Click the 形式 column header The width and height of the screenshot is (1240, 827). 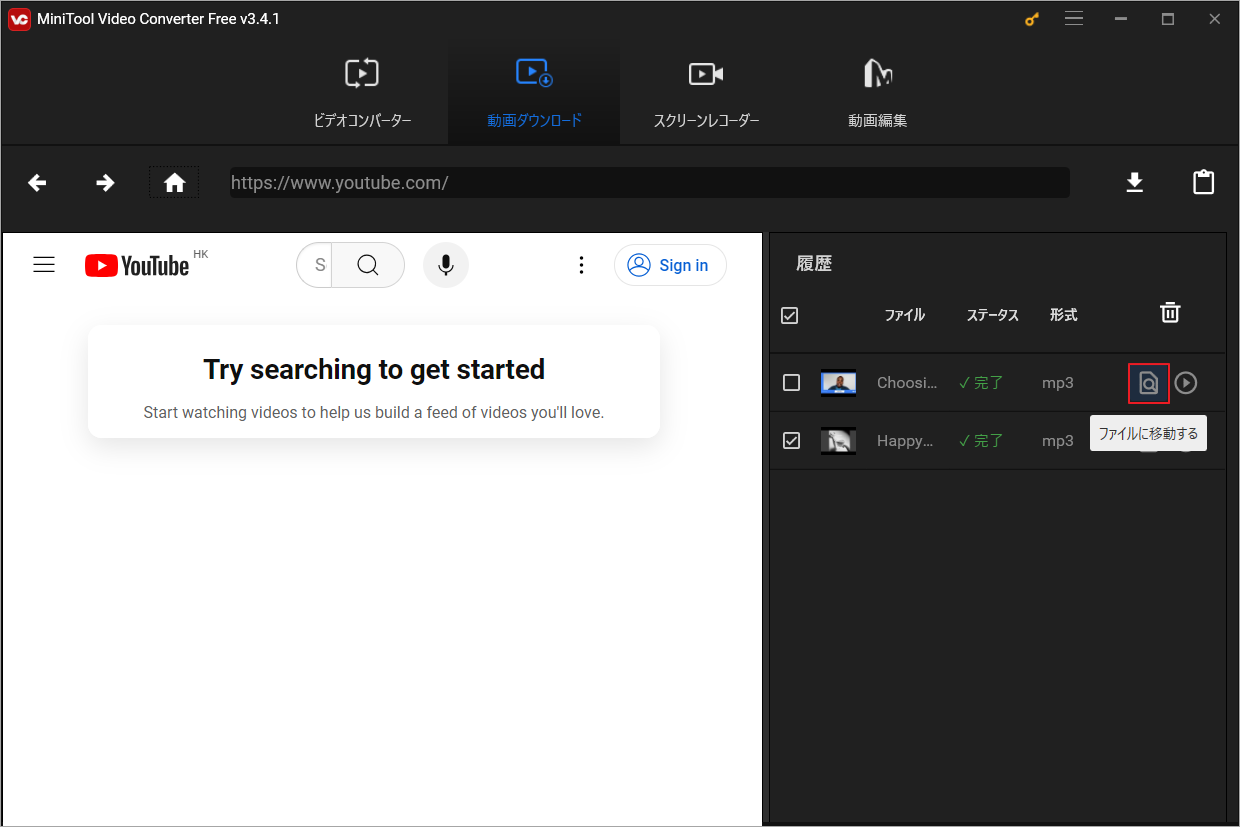(x=1064, y=315)
